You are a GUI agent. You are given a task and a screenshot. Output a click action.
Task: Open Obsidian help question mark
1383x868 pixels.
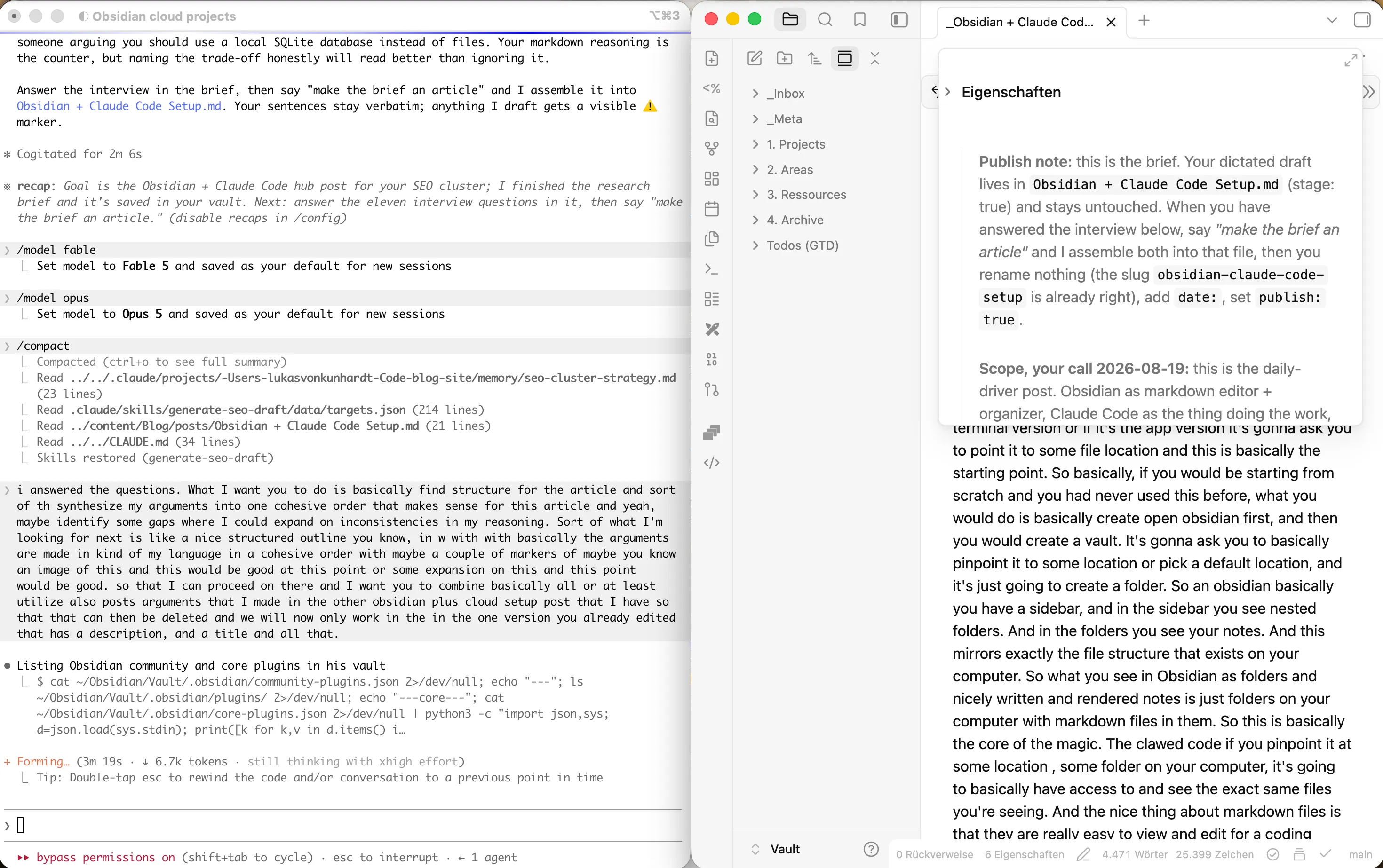[871, 849]
